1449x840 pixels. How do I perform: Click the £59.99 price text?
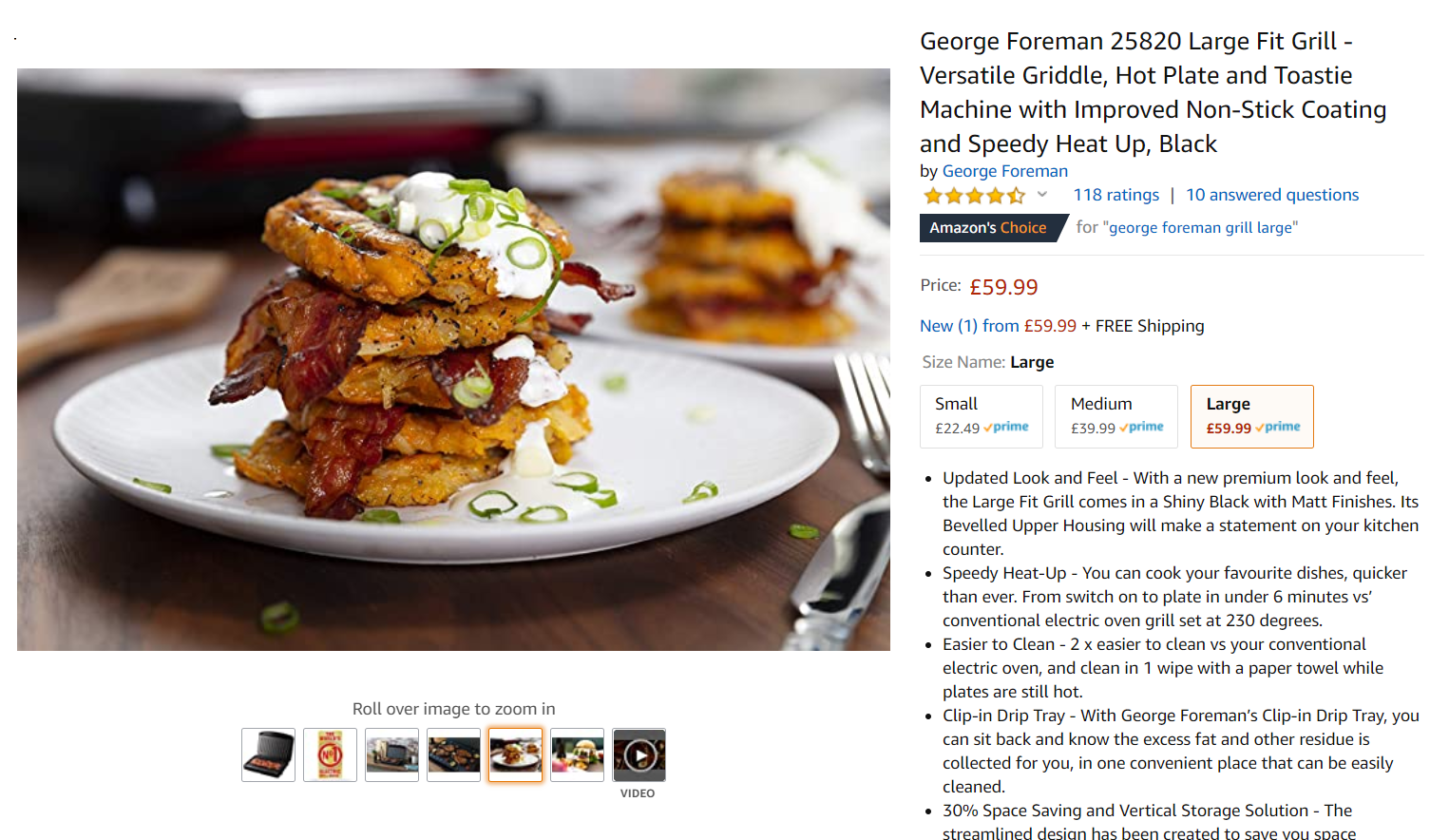tap(1003, 287)
